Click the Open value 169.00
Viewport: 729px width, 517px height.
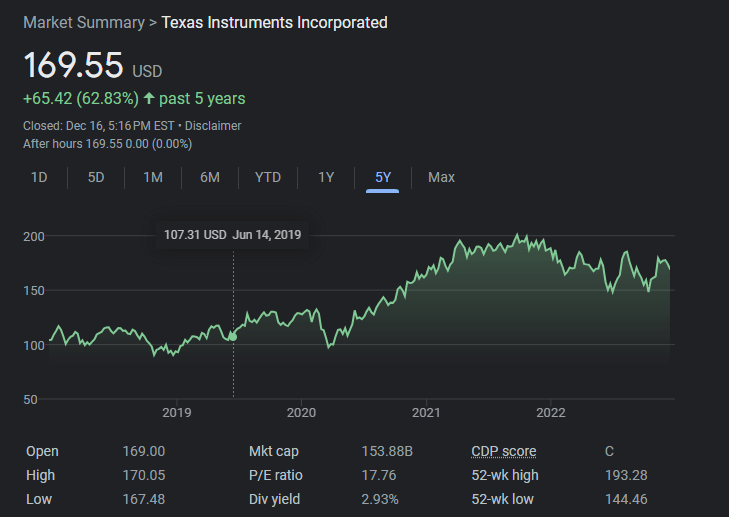click(144, 451)
